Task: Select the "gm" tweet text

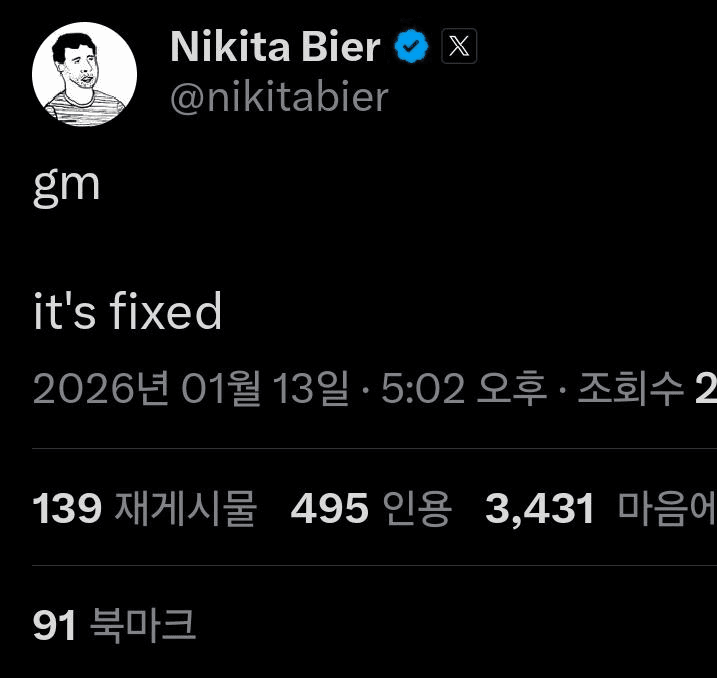Action: (67, 185)
